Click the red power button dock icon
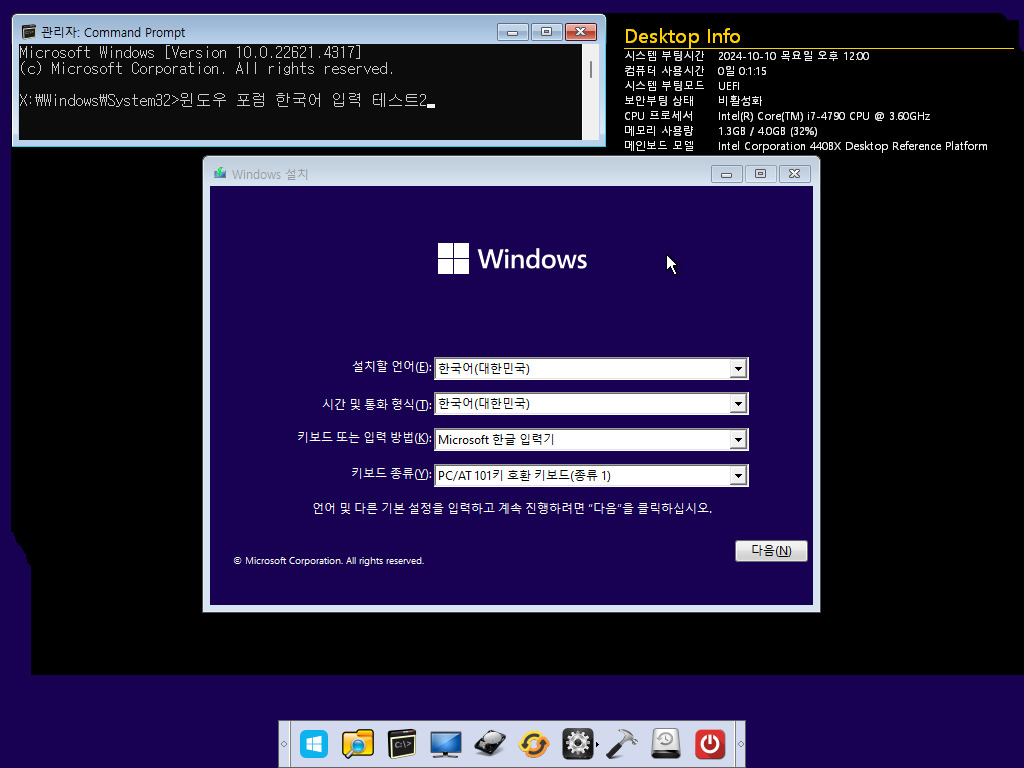 [710, 744]
